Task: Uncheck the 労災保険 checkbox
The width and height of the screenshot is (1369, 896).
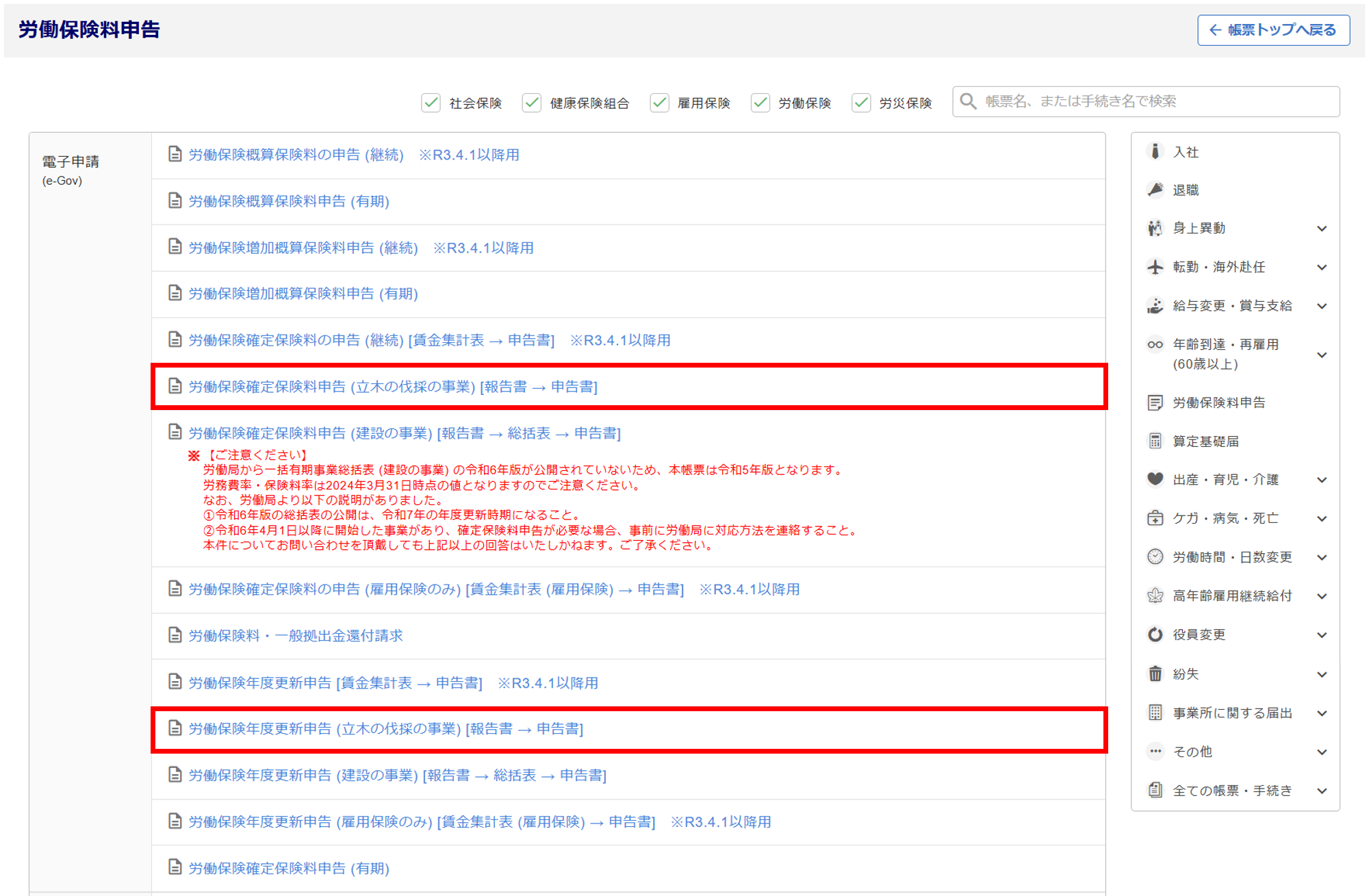Action: 861,103
